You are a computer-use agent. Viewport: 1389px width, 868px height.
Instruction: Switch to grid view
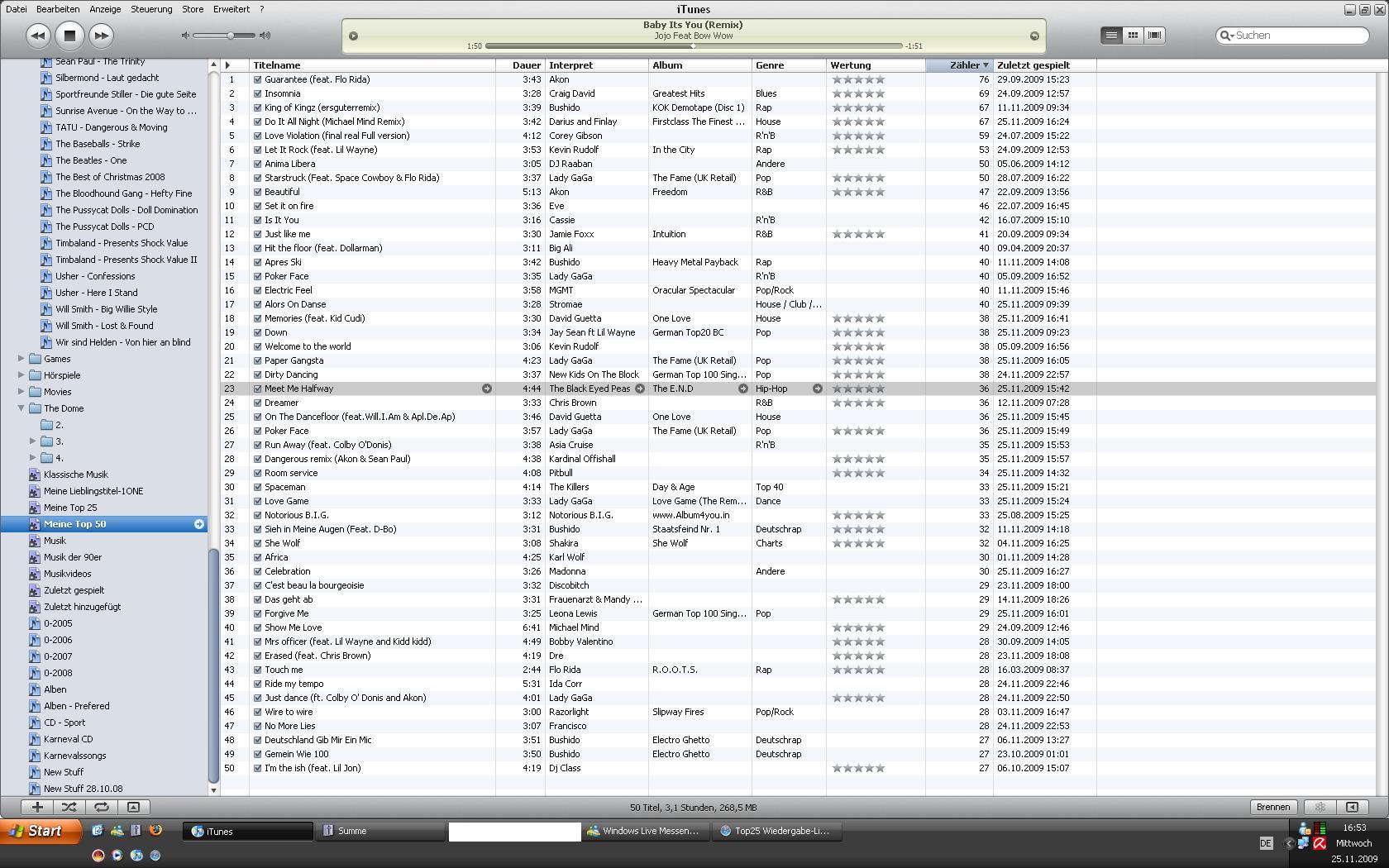[1134, 35]
